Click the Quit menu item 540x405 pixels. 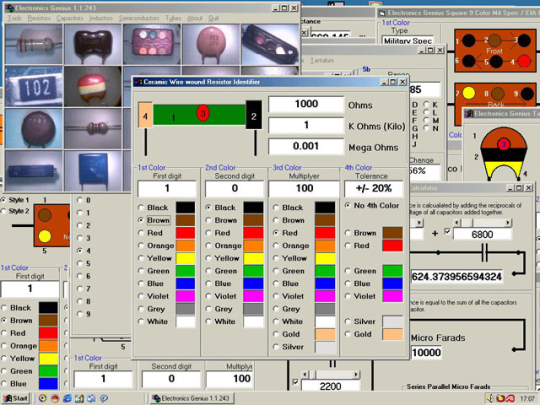[214, 18]
